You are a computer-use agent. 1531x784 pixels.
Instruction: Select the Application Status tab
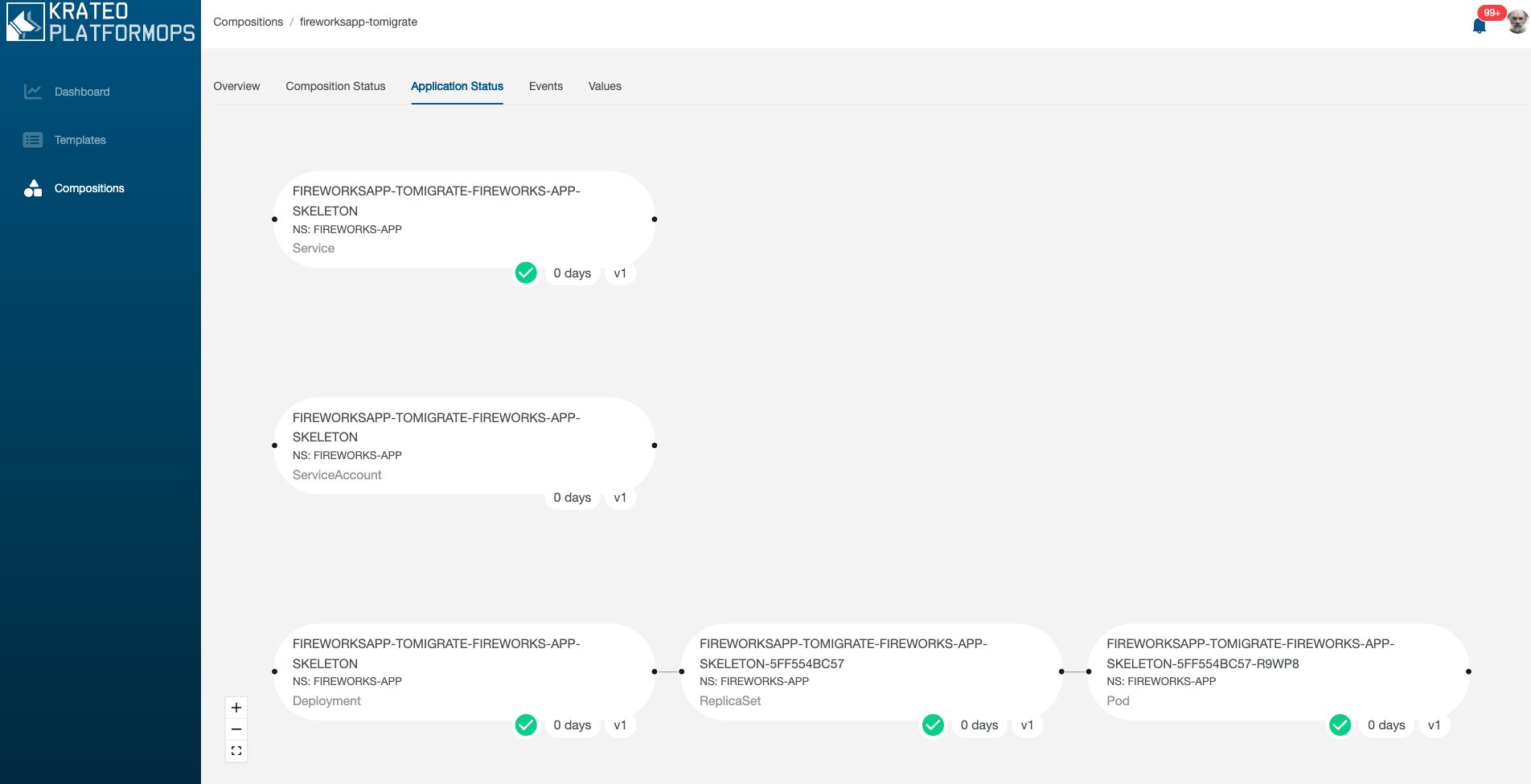click(x=457, y=86)
